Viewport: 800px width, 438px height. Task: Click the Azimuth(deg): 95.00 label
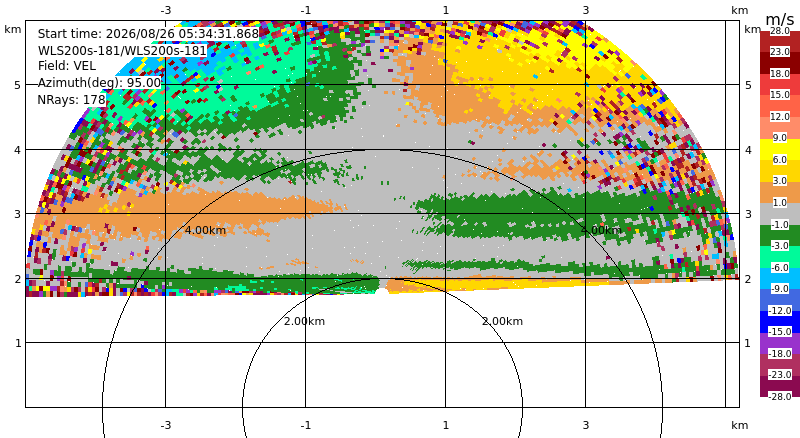click(99, 83)
